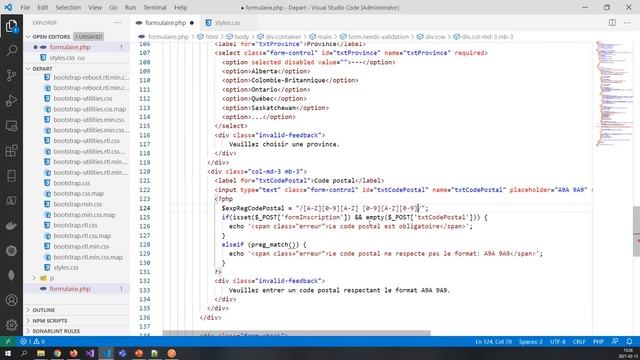The width and height of the screenshot is (640, 360).
Task: Click body in breadcrumbs
Action: (x=241, y=37)
